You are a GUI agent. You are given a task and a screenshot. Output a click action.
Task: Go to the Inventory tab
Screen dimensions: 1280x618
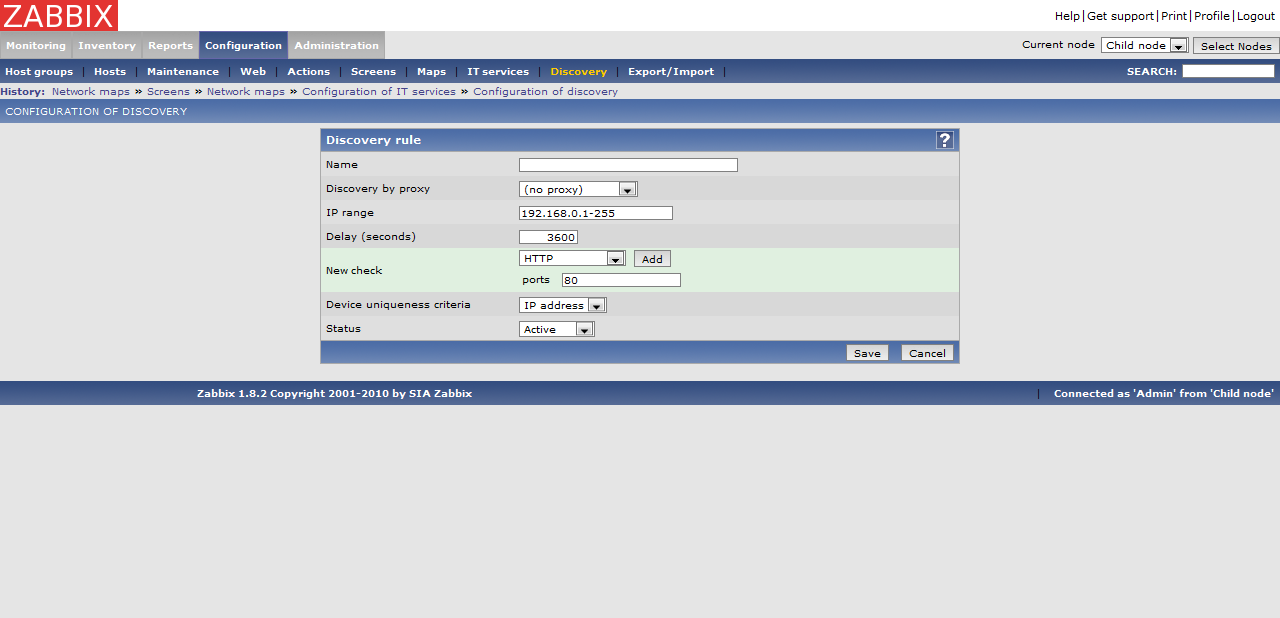(x=107, y=46)
